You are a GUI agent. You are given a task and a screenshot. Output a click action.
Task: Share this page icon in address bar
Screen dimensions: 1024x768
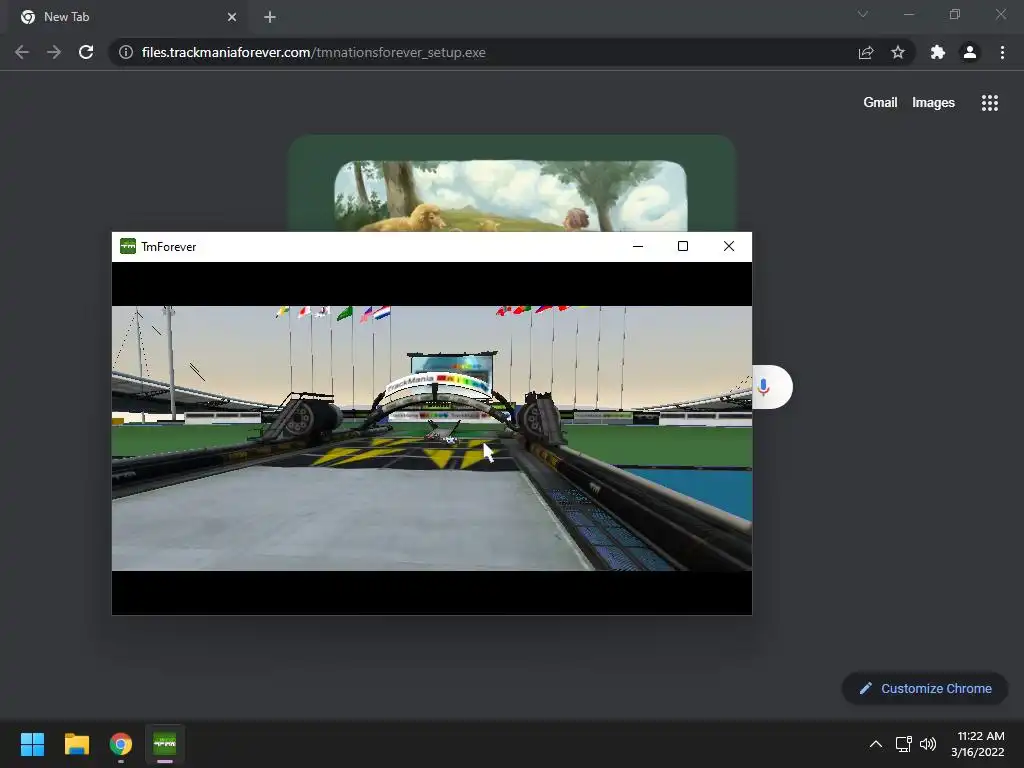pyautogui.click(x=866, y=52)
